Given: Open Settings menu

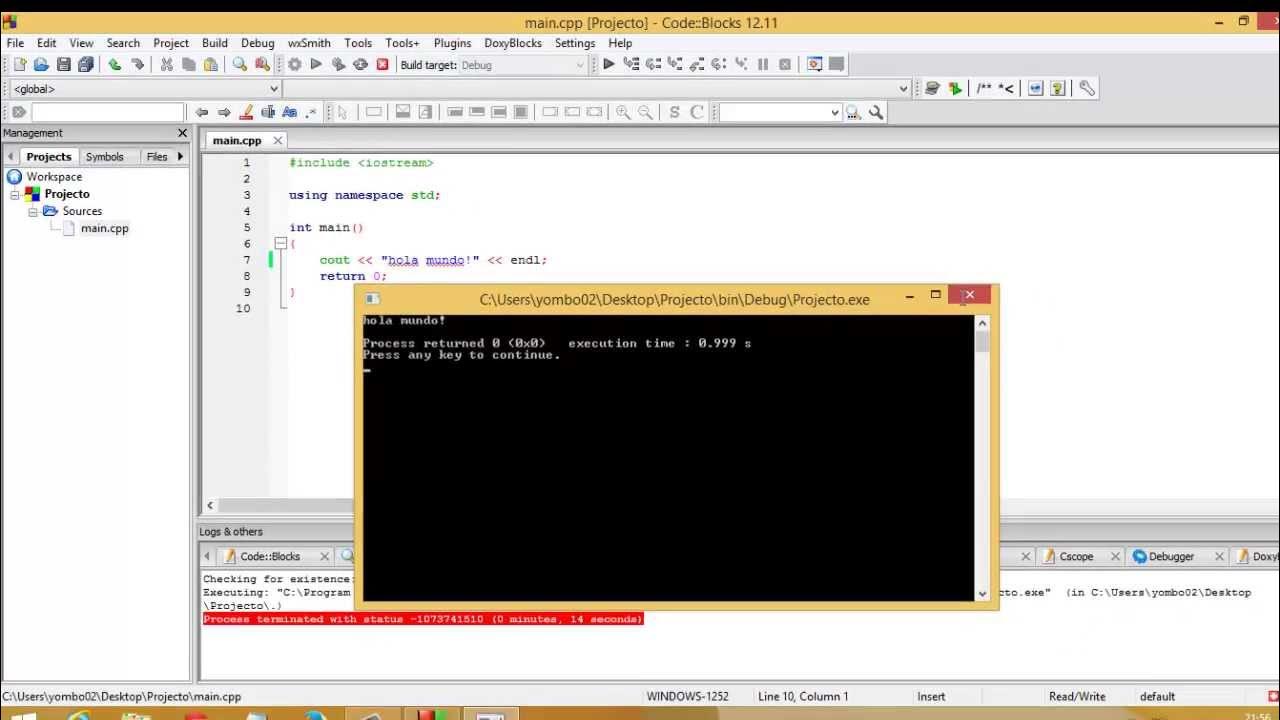Looking at the screenshot, I should pyautogui.click(x=575, y=43).
